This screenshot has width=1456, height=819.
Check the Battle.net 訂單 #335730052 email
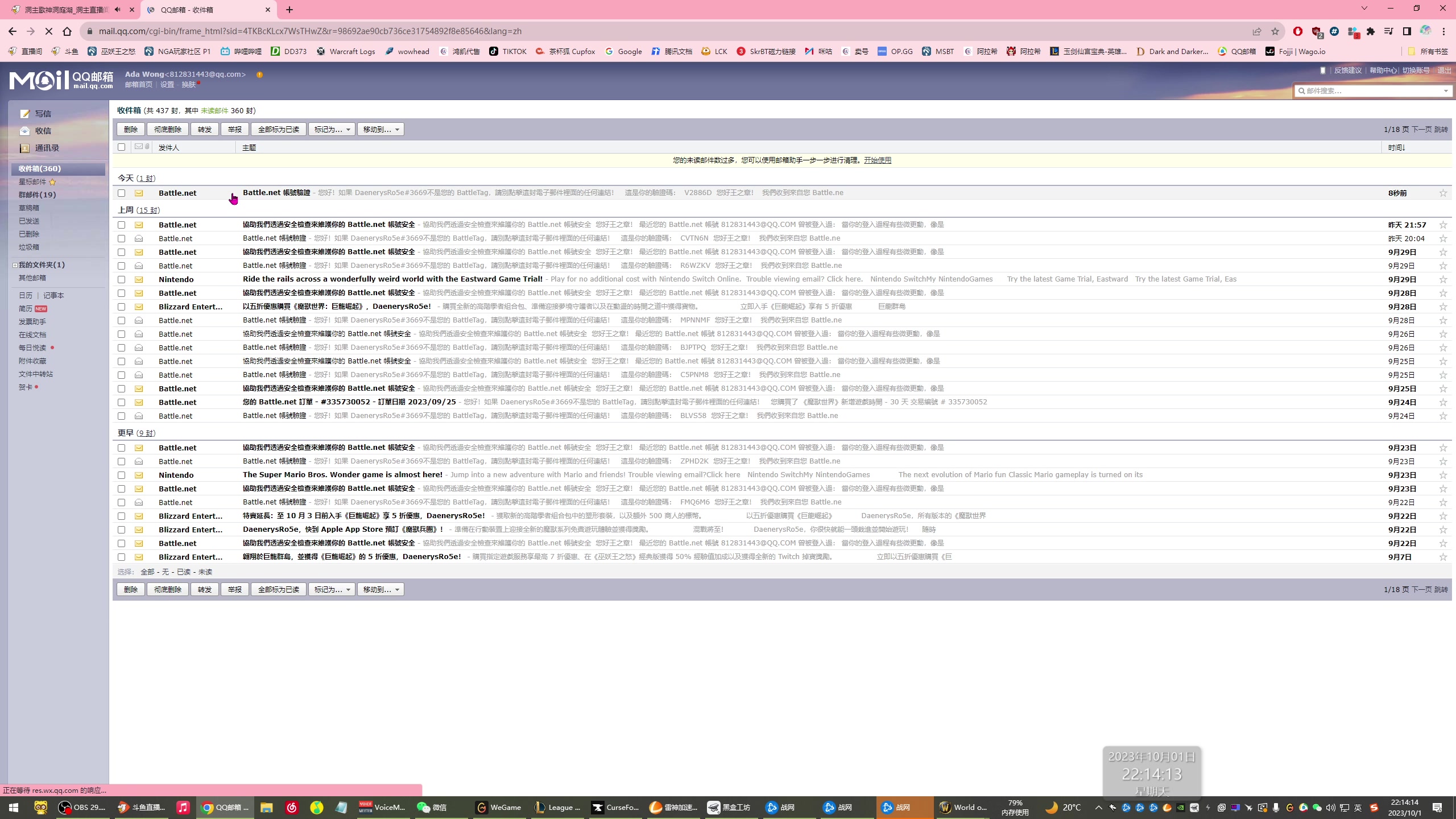point(121,402)
